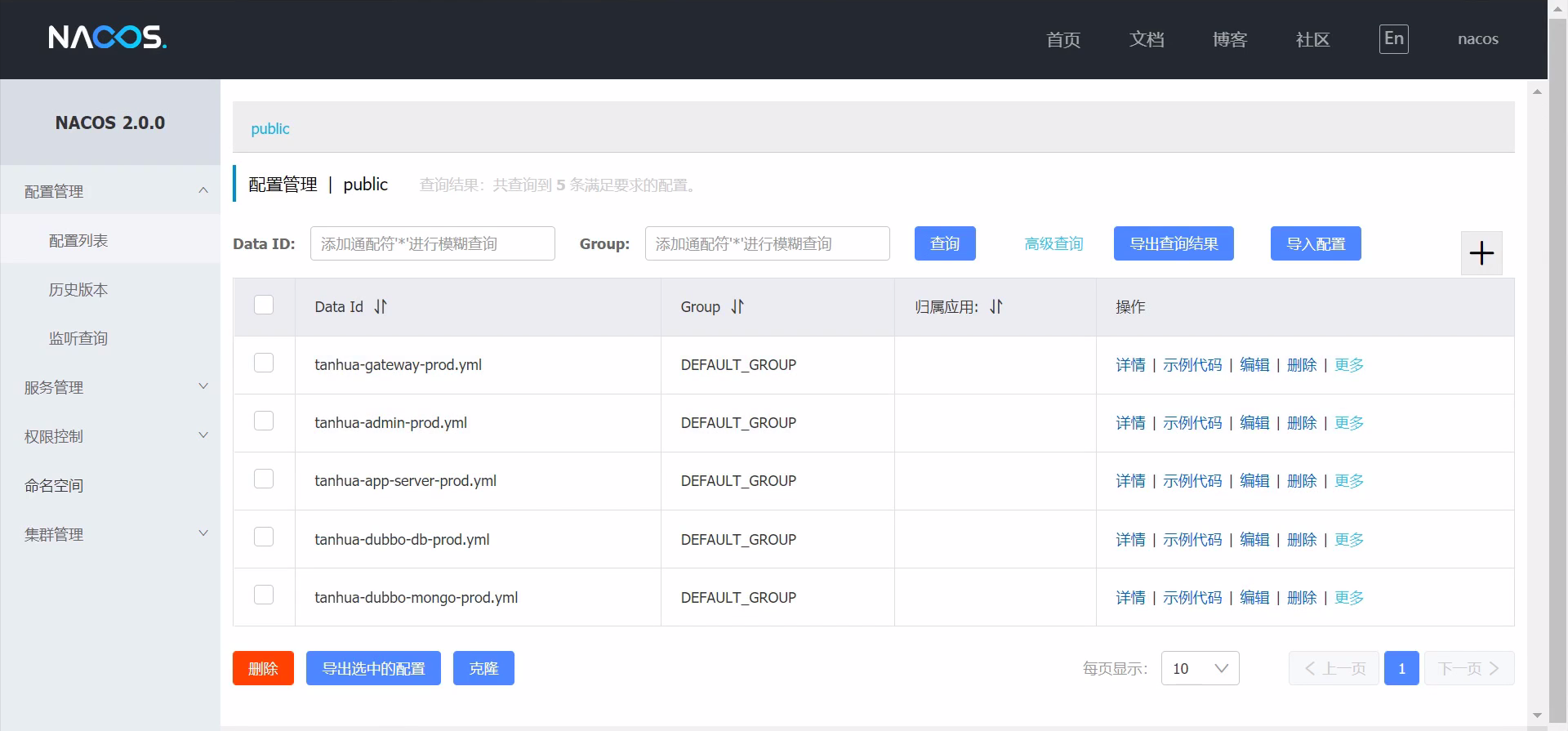Image resolution: width=1568 pixels, height=731 pixels.
Task: Open 更多 menu for tanhua-dubbo-db-prod.yml
Action: [1349, 540]
